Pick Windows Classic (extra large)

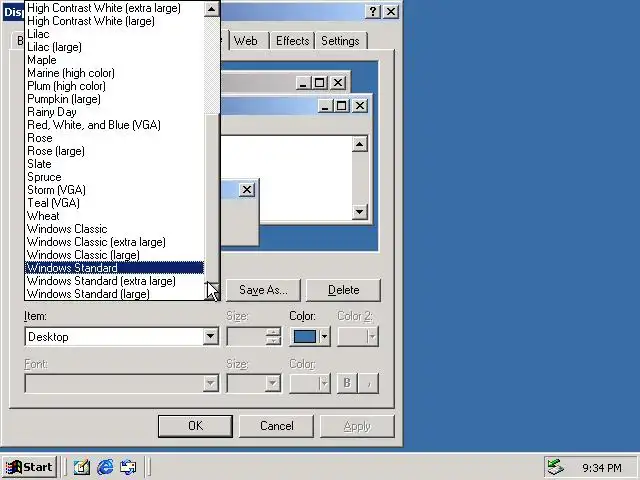pos(114,242)
